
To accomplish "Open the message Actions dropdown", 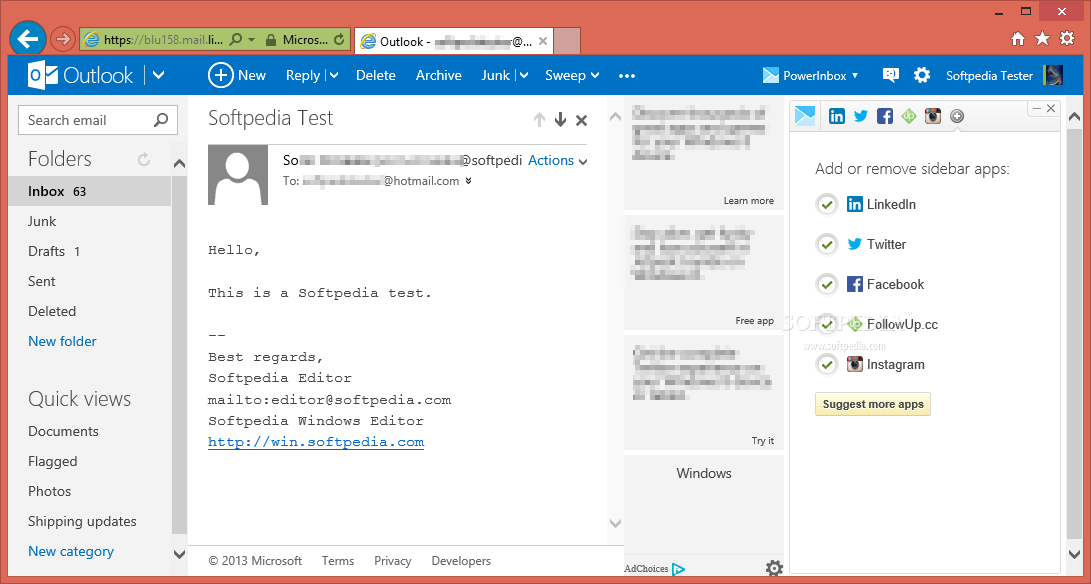I will 558,161.
